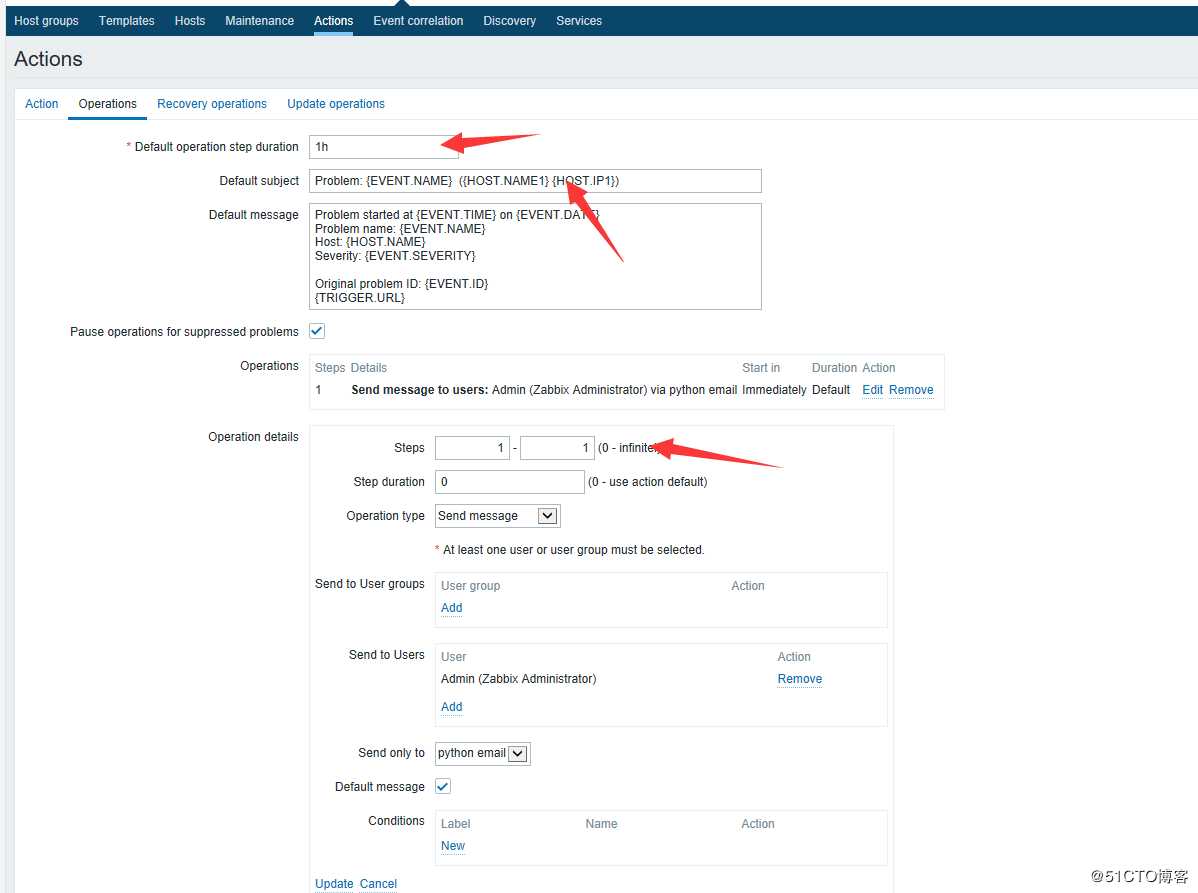The height and width of the screenshot is (893, 1198).
Task: Click into the Default subject field
Action: click(535, 181)
